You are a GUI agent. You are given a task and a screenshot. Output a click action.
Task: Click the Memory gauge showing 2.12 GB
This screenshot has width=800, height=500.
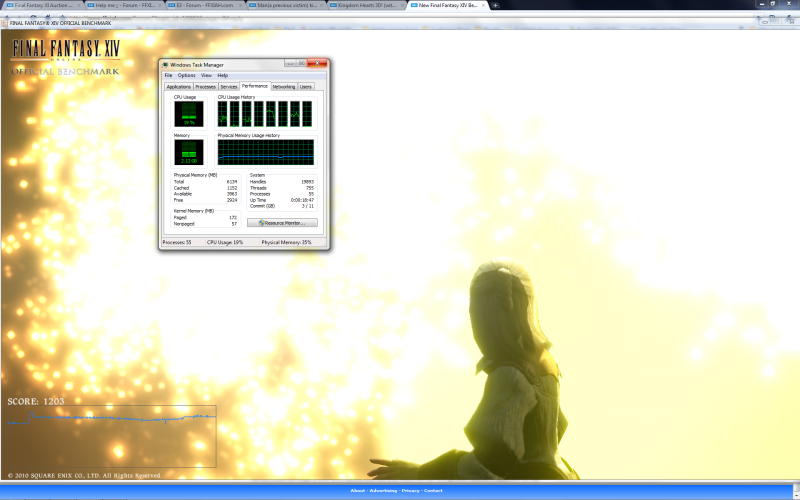[189, 152]
